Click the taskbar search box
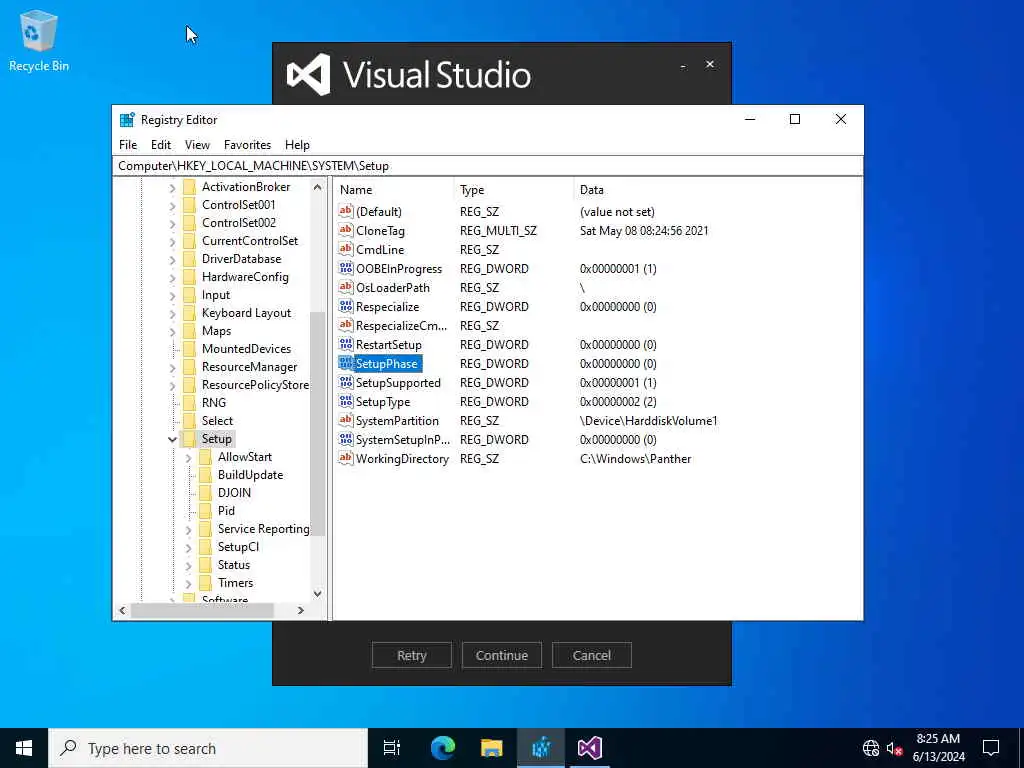Image resolution: width=1024 pixels, height=768 pixels. [208, 748]
